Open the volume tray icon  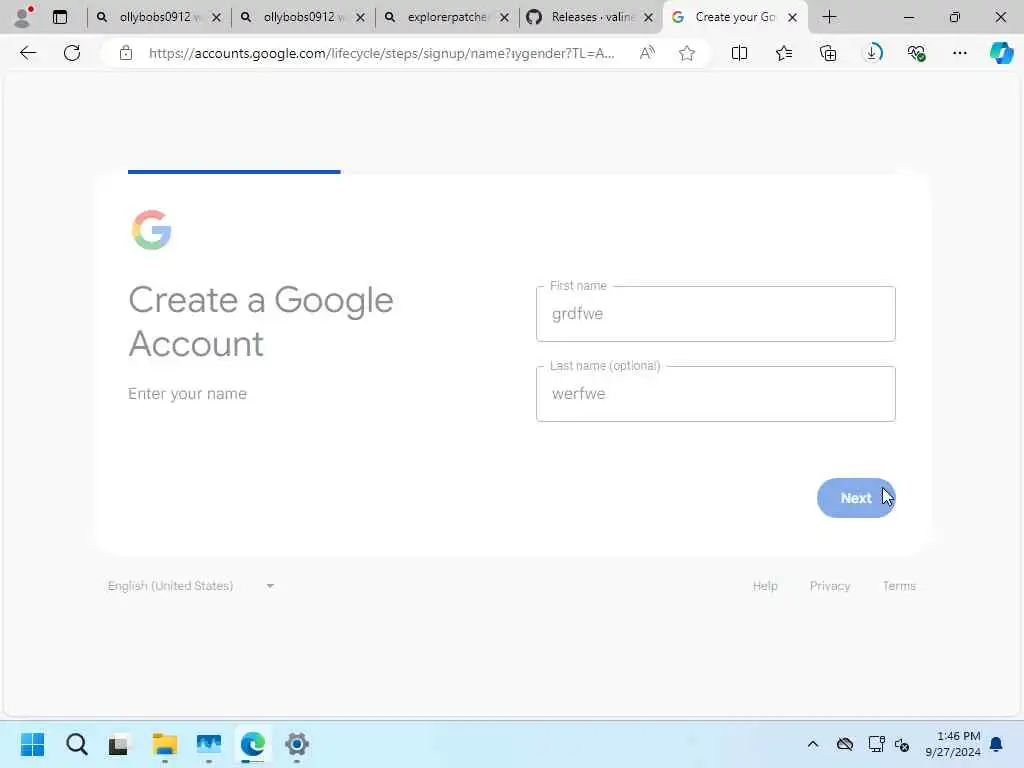(902, 744)
